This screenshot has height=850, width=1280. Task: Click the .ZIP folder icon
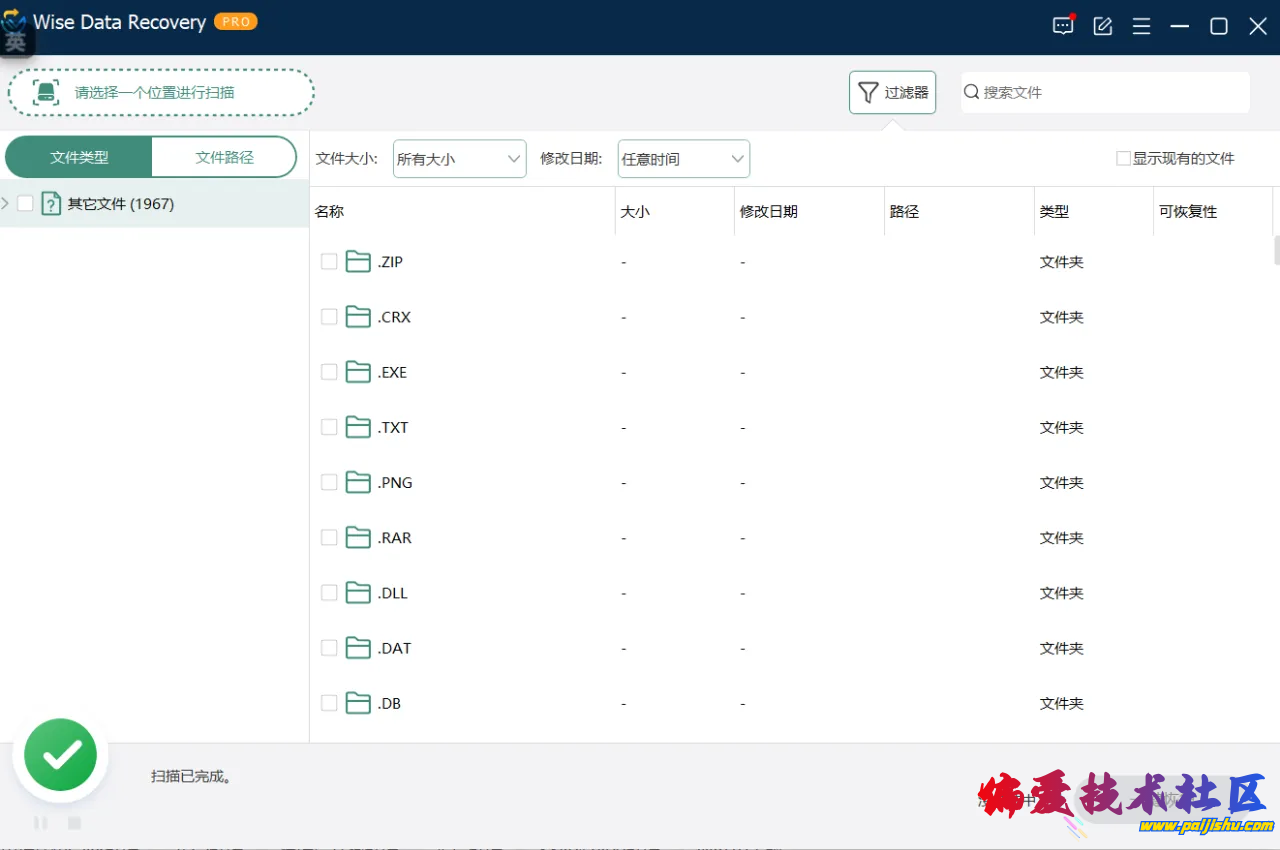(358, 262)
